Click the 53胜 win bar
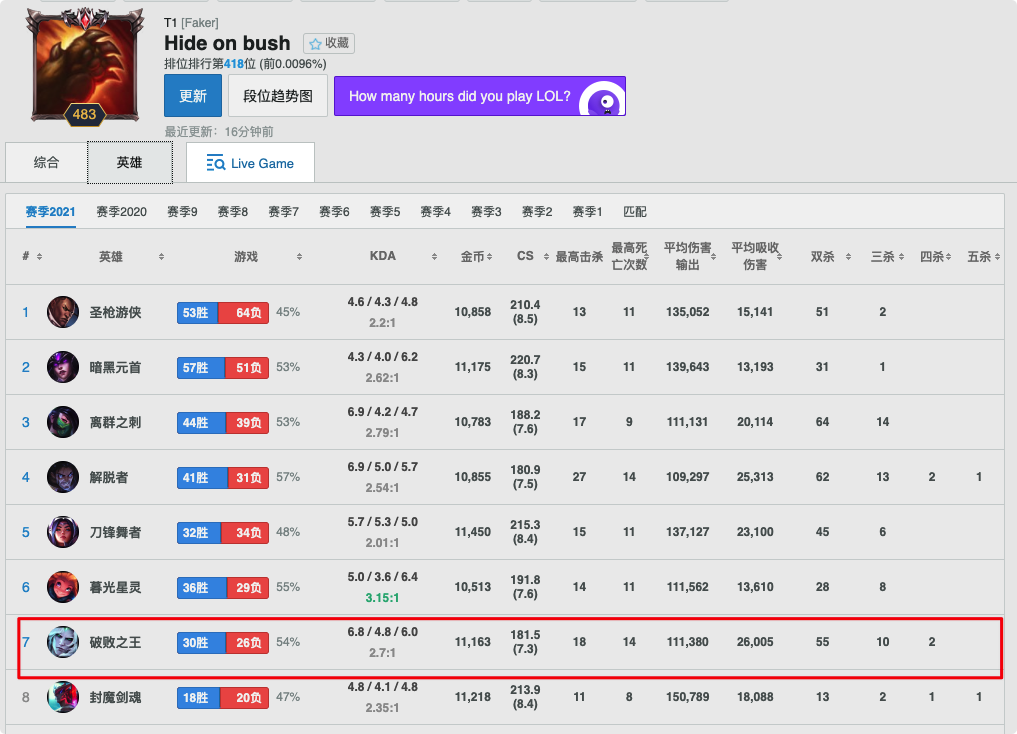 [x=197, y=313]
